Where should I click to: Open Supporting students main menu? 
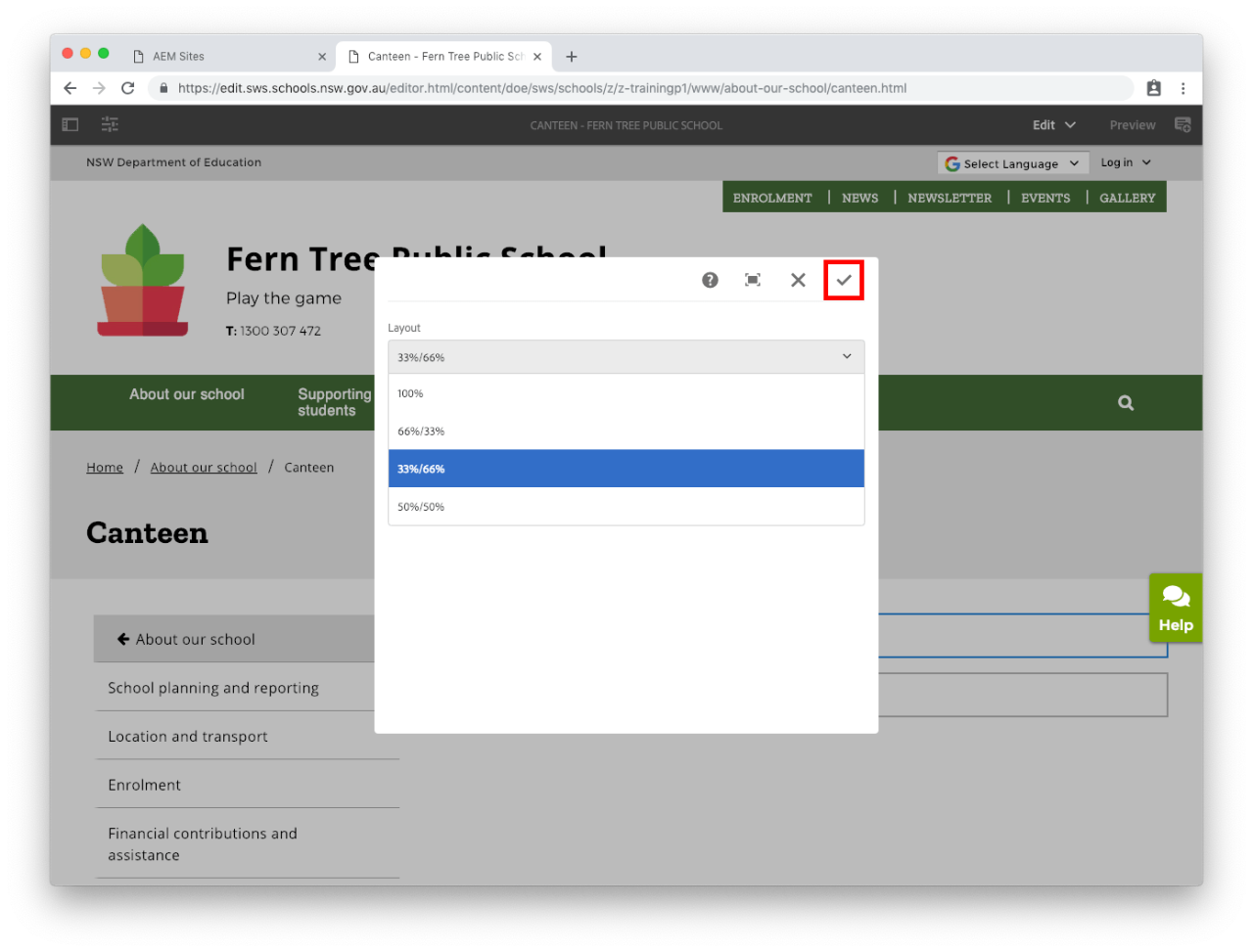pyautogui.click(x=335, y=402)
